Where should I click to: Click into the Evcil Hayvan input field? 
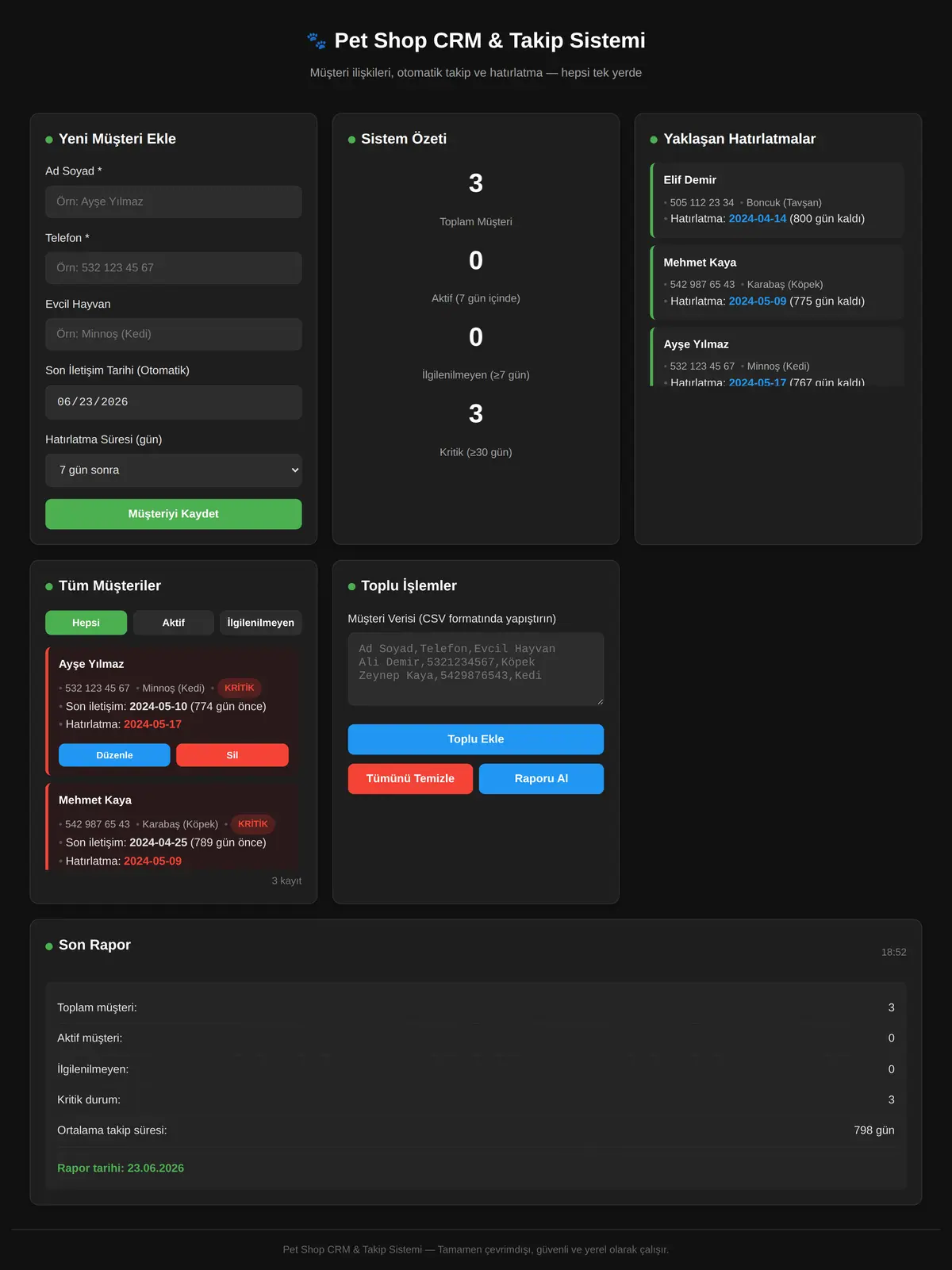click(x=174, y=334)
